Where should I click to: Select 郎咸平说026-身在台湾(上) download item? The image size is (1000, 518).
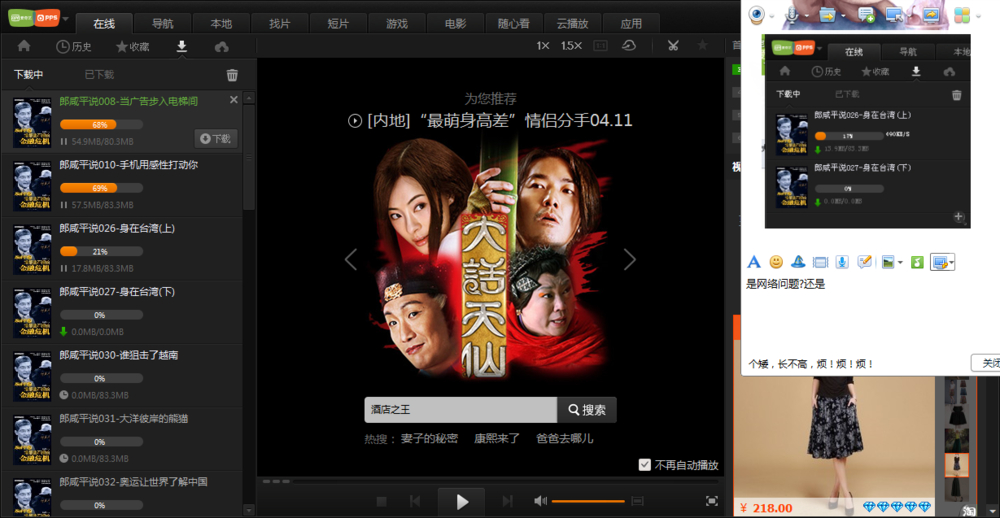(x=121, y=249)
